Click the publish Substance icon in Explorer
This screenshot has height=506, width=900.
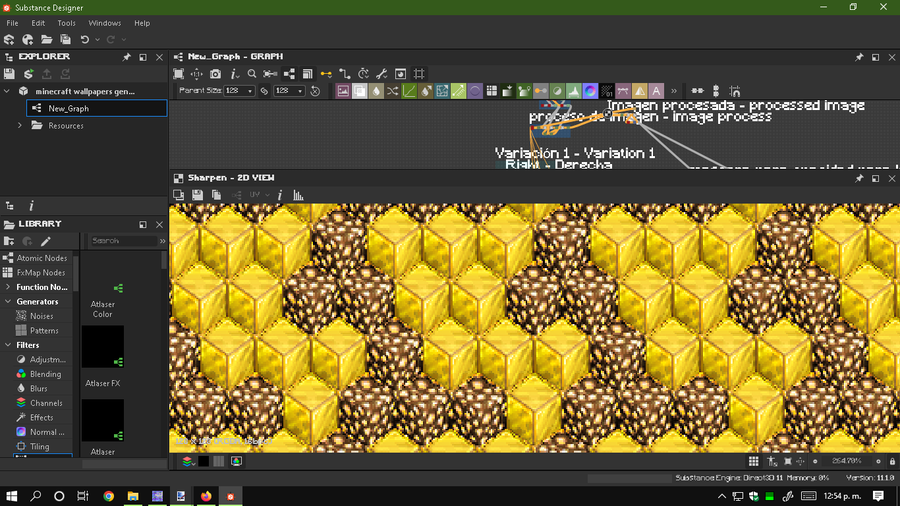tap(28, 74)
